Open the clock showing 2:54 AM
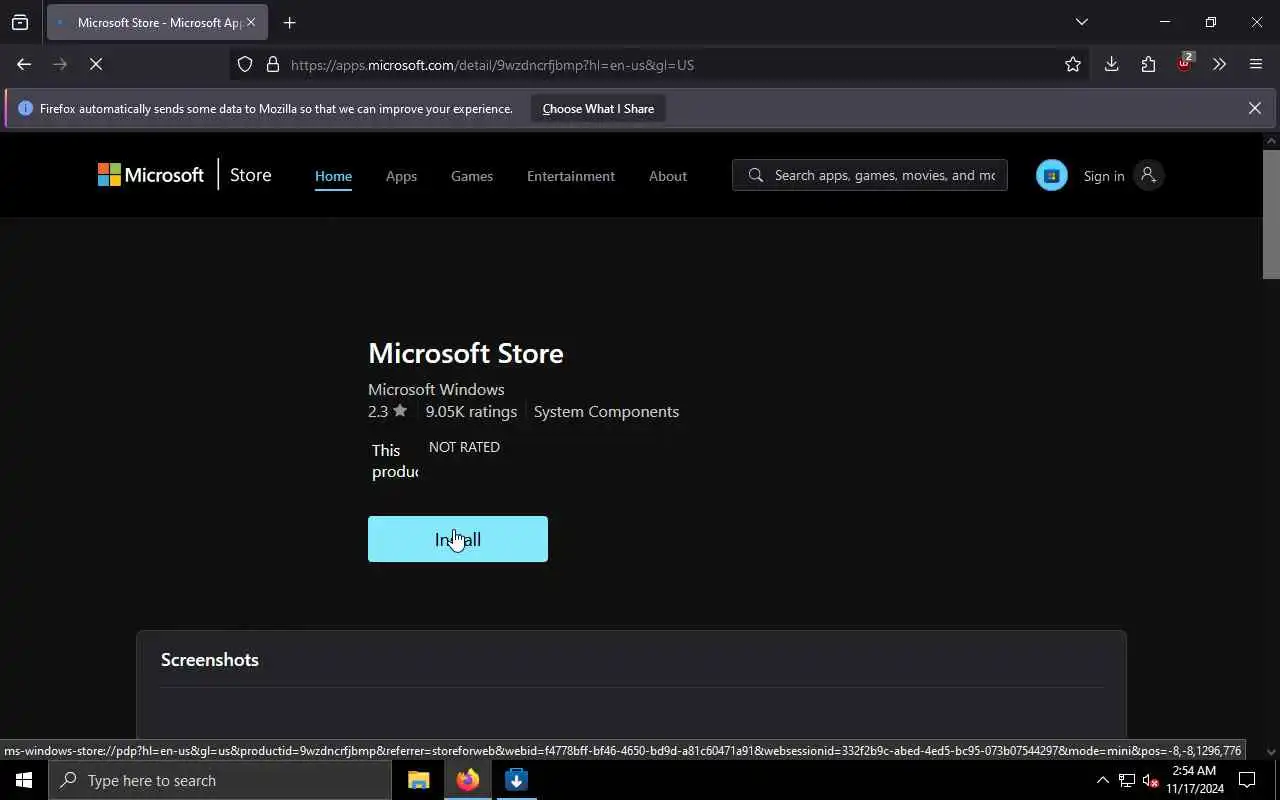The image size is (1280, 800). click(x=1194, y=780)
